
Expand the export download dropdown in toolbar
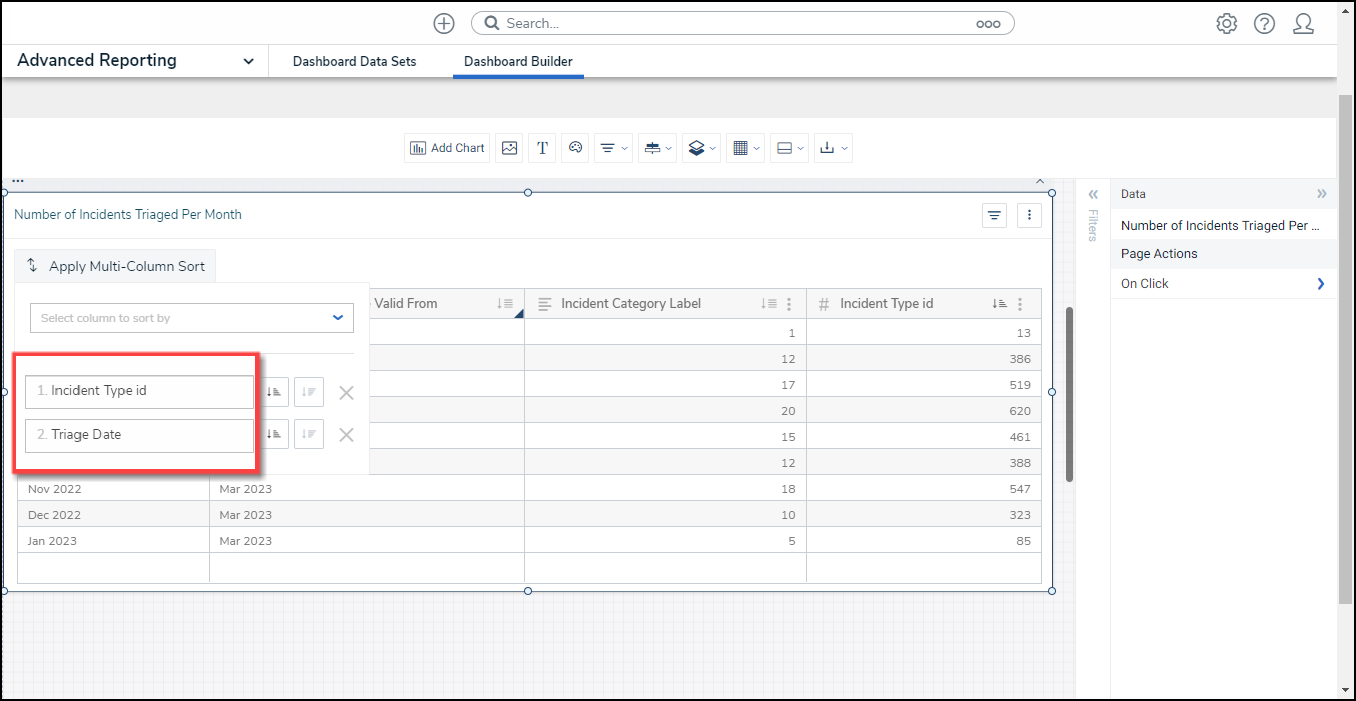pos(832,148)
